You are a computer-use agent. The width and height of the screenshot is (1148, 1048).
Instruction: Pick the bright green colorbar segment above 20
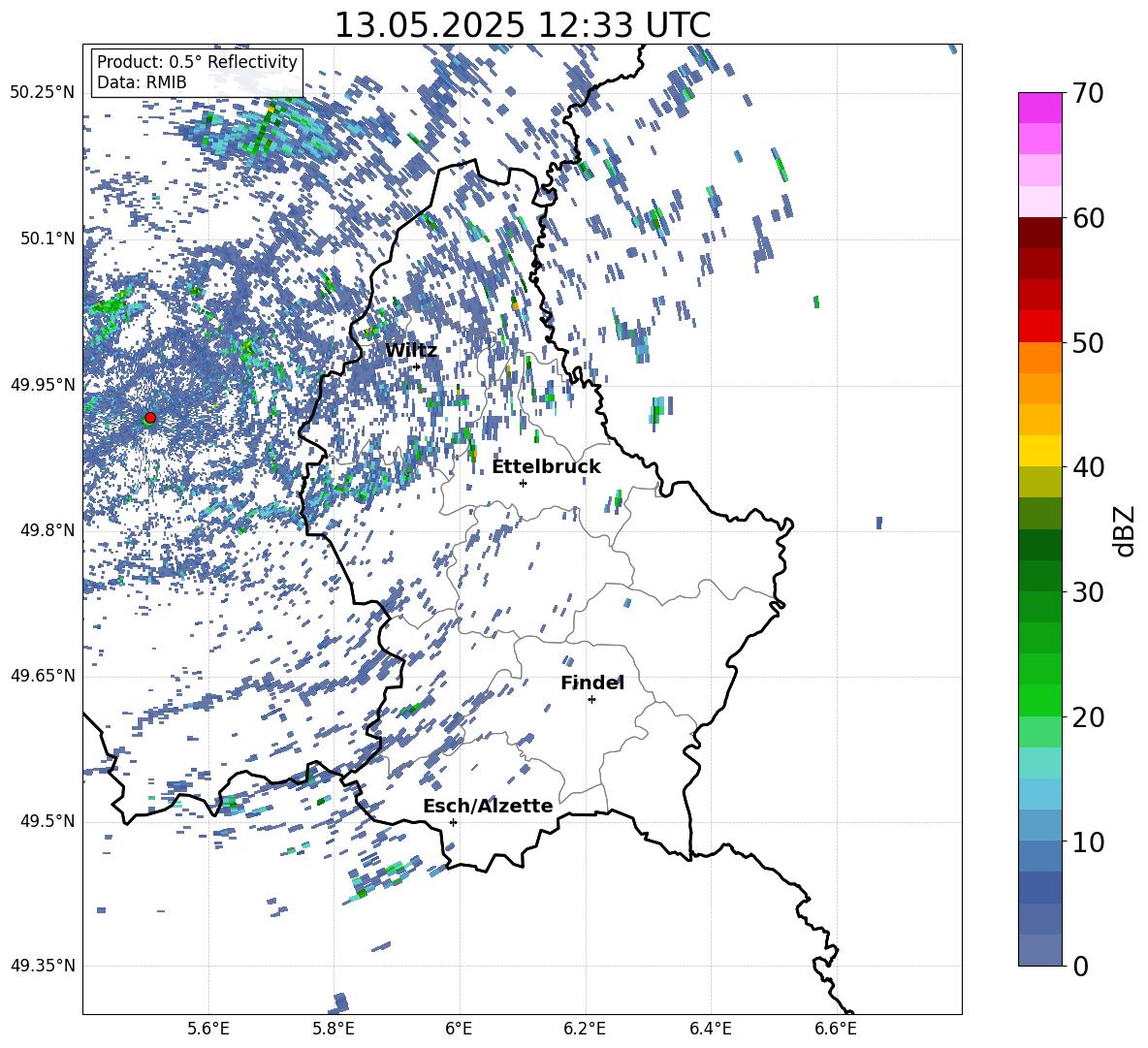[x=1039, y=700]
